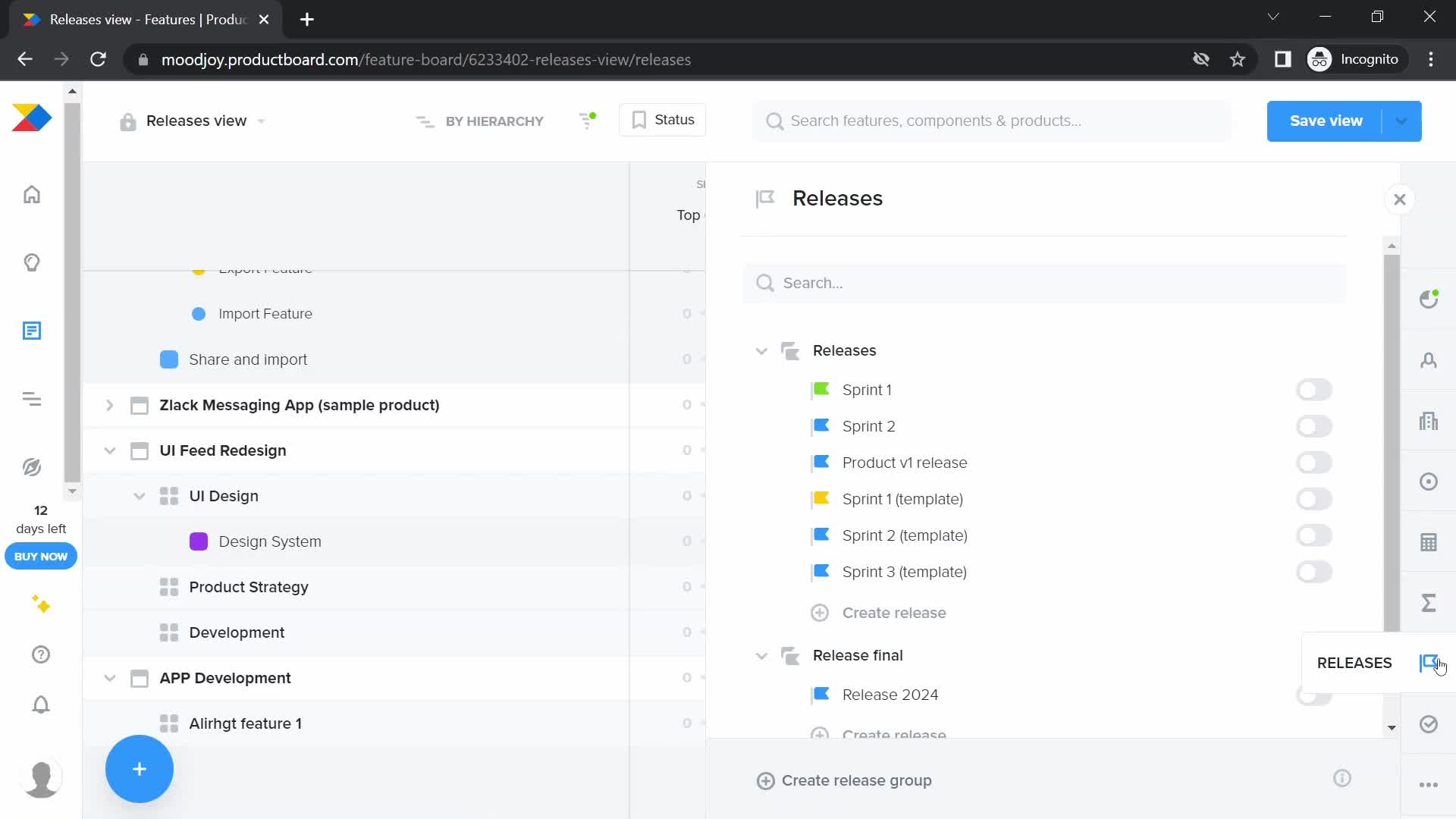Open Import Feature row

click(265, 314)
